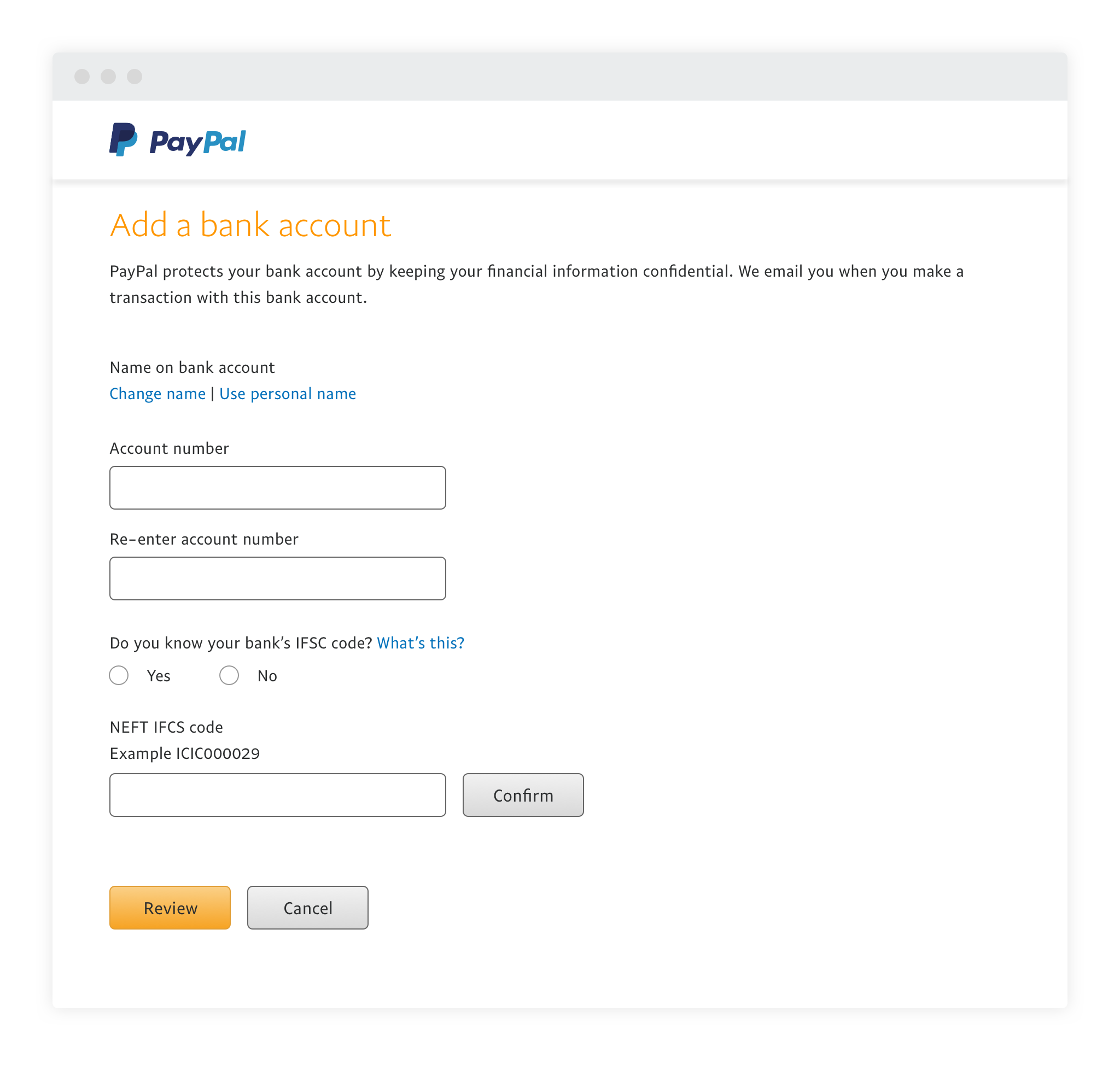Click the NEFT IFCS code input field
The image size is (1120, 1087).
(277, 795)
